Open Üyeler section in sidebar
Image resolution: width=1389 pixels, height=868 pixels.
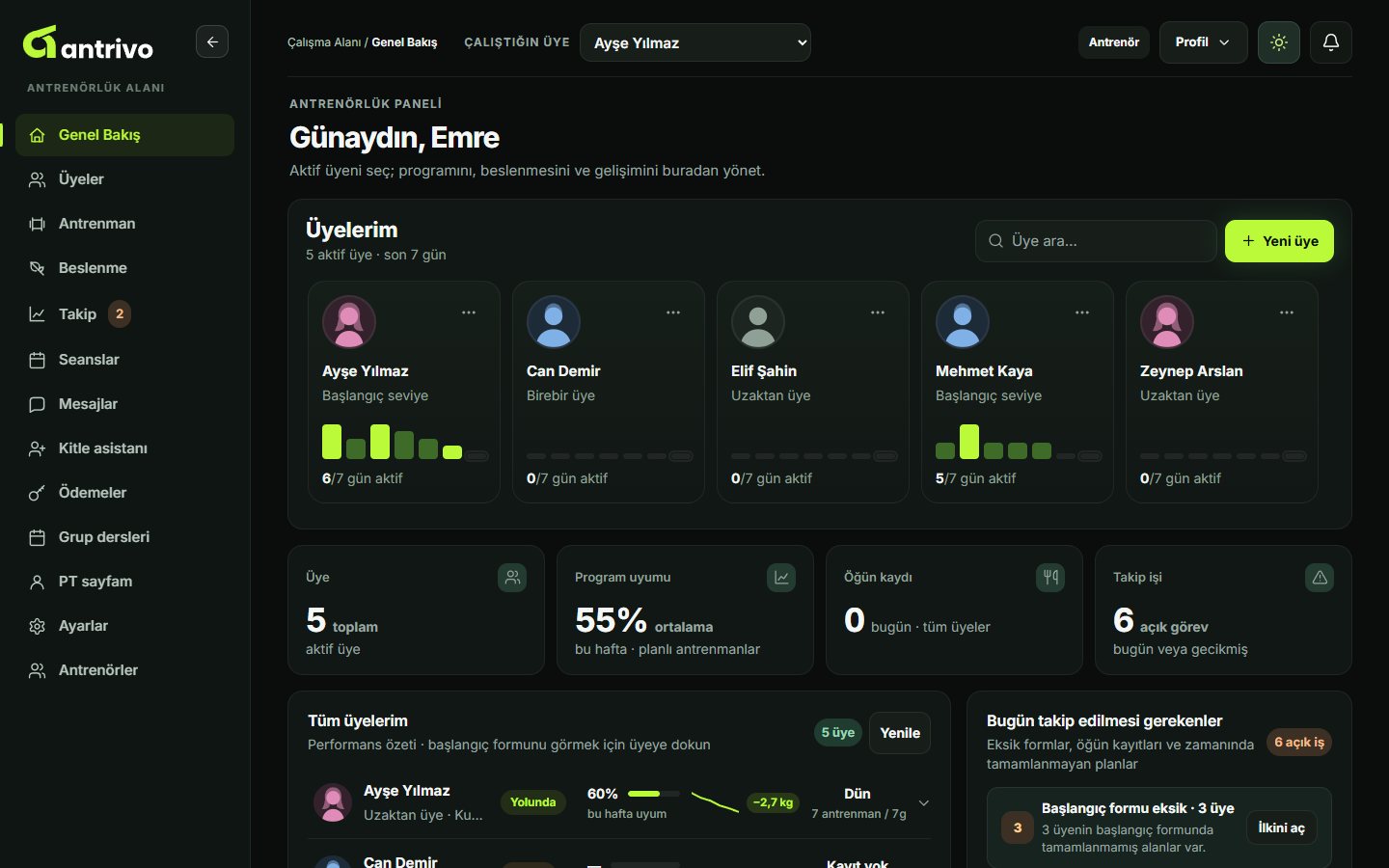tap(124, 179)
